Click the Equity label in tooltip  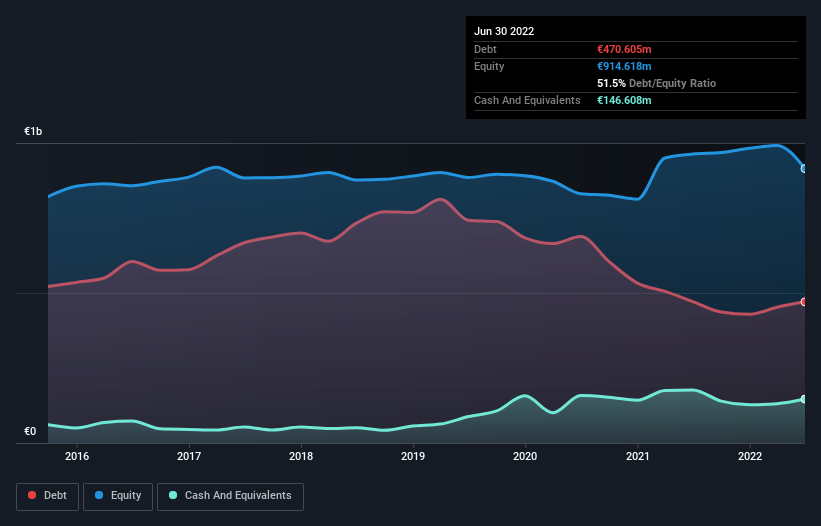[x=489, y=66]
